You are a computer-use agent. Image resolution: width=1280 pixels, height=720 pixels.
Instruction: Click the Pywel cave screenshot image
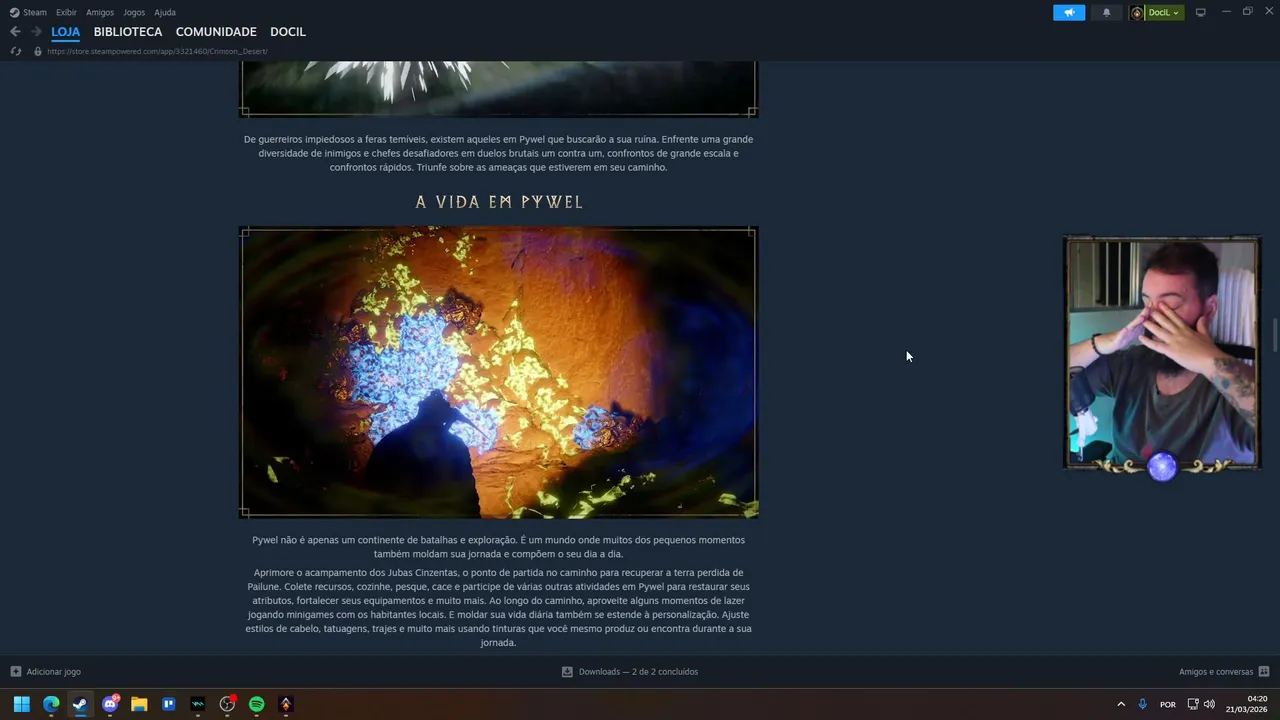point(498,372)
